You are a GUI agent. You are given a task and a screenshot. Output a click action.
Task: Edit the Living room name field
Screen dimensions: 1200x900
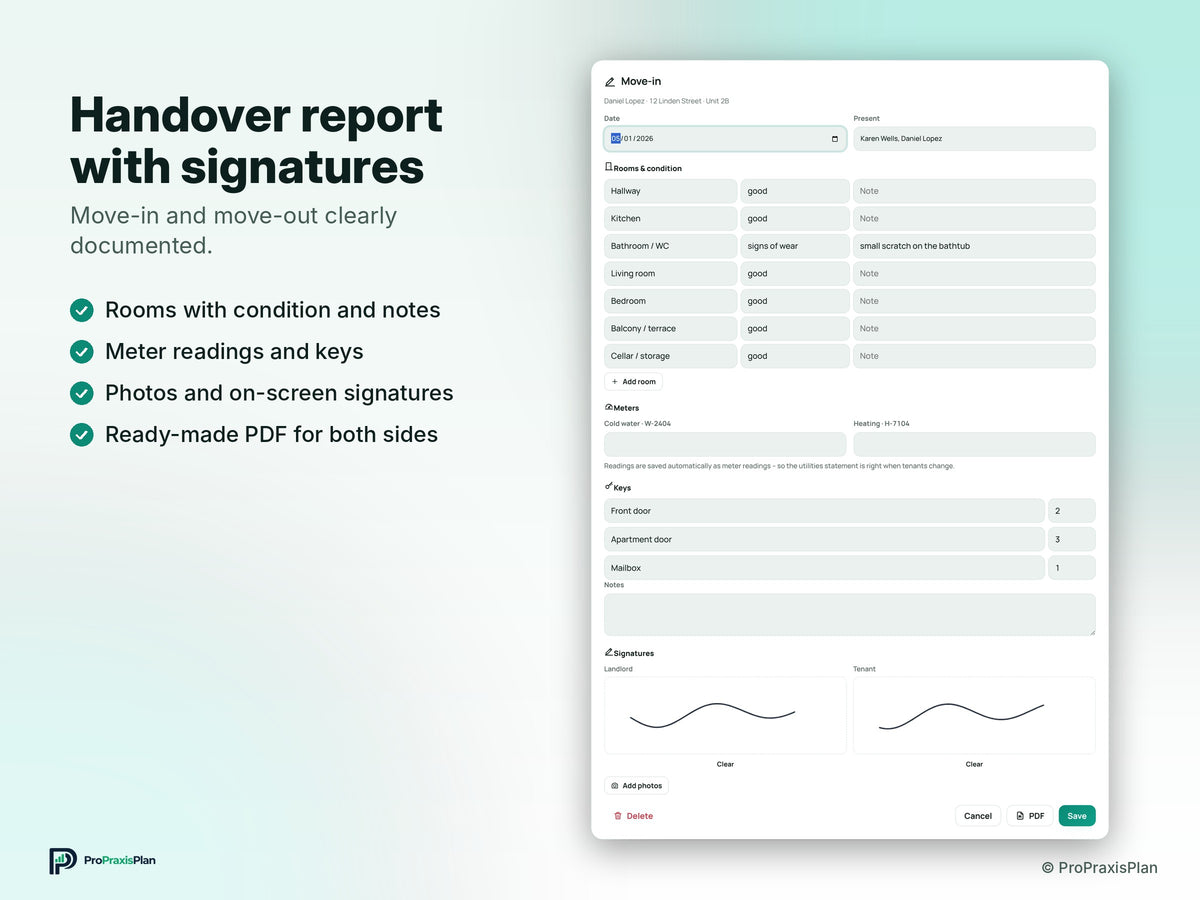(670, 274)
